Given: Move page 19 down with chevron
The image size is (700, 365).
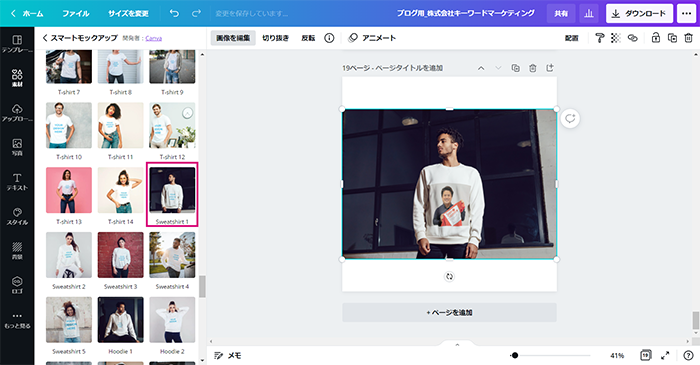Looking at the screenshot, I should pyautogui.click(x=498, y=68).
